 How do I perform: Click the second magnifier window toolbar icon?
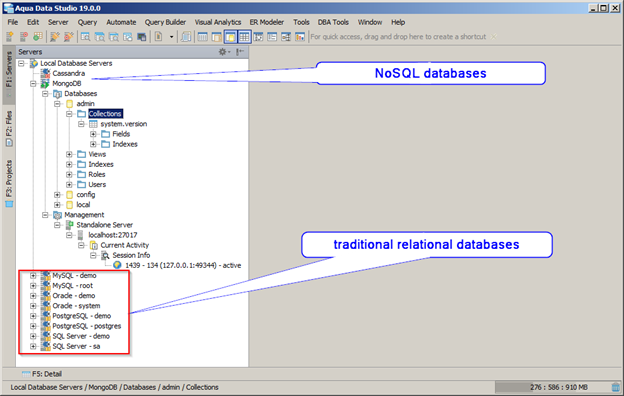pos(99,37)
